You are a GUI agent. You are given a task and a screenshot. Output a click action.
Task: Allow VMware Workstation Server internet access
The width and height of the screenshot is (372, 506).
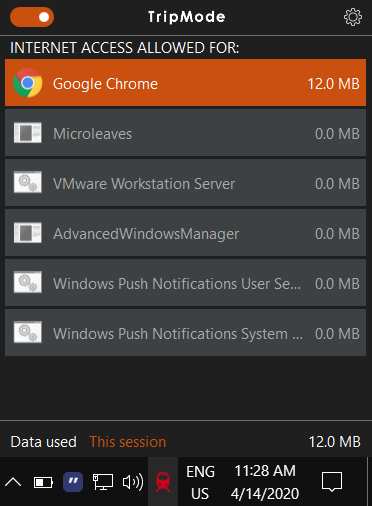(x=185, y=183)
